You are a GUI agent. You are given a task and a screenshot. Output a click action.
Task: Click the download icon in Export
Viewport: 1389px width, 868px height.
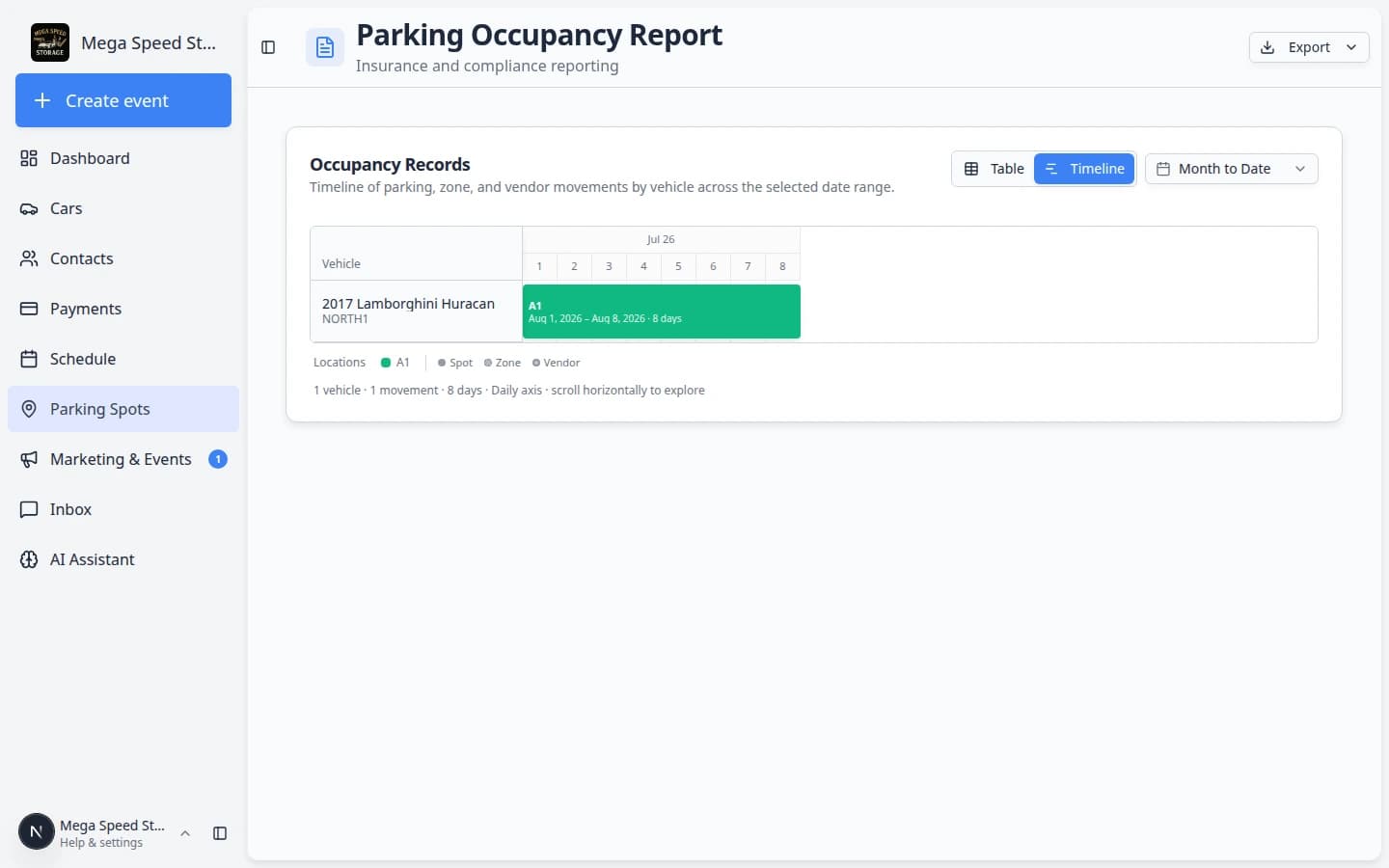point(1267,47)
